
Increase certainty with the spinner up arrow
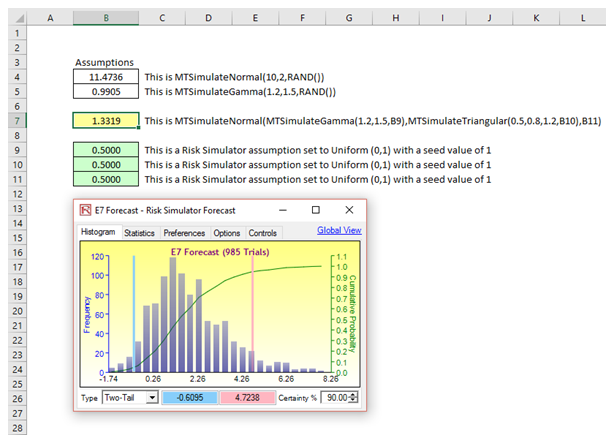click(x=353, y=395)
